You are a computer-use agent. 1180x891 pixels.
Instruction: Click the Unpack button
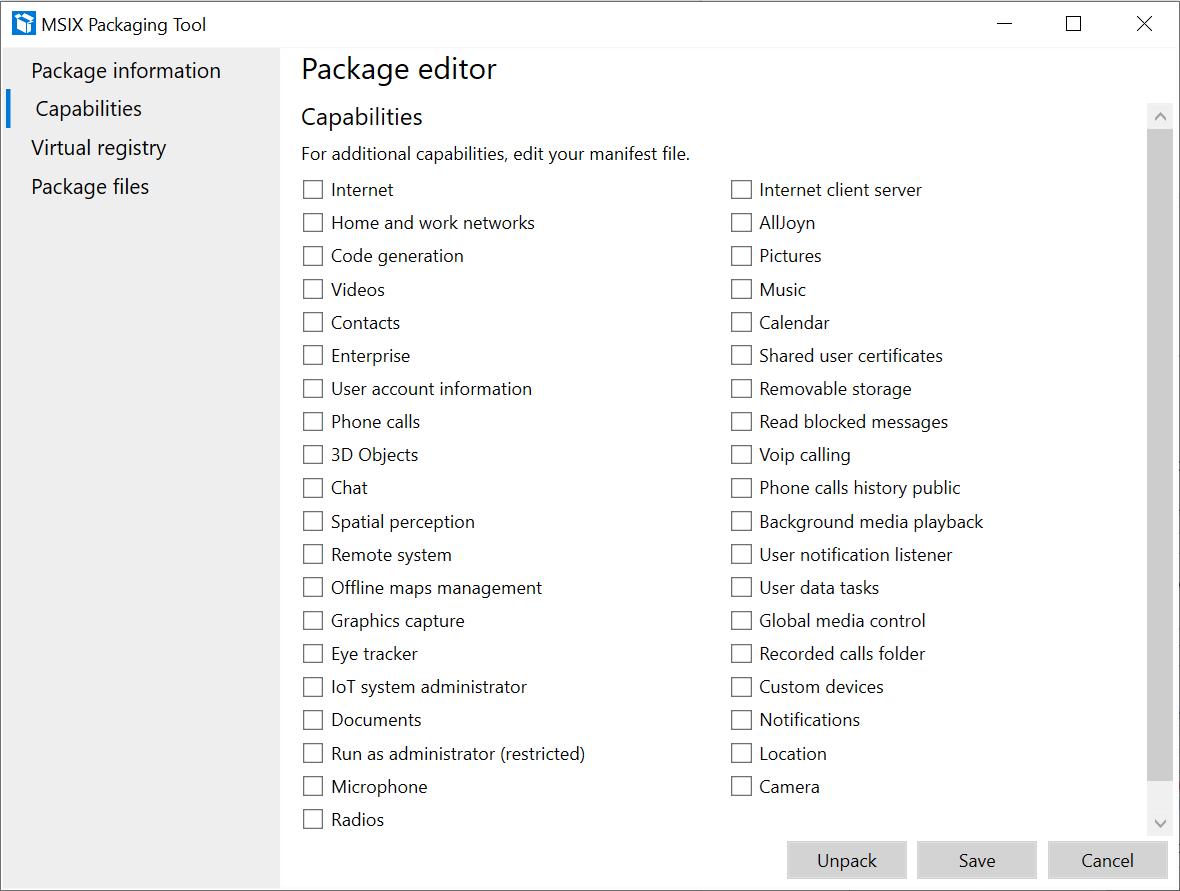coord(847,860)
